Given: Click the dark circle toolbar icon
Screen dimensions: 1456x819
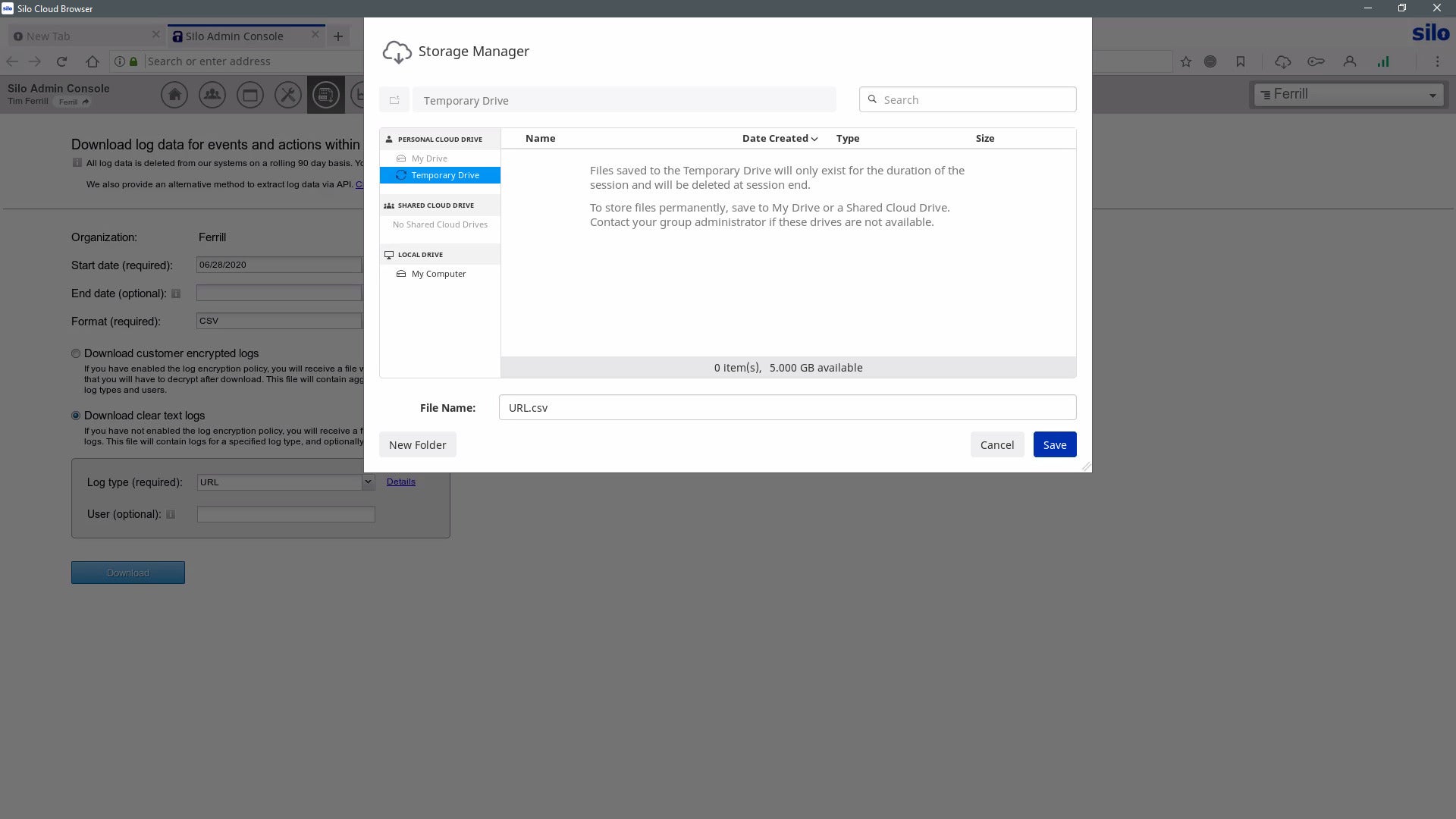Looking at the screenshot, I should (x=1210, y=61).
